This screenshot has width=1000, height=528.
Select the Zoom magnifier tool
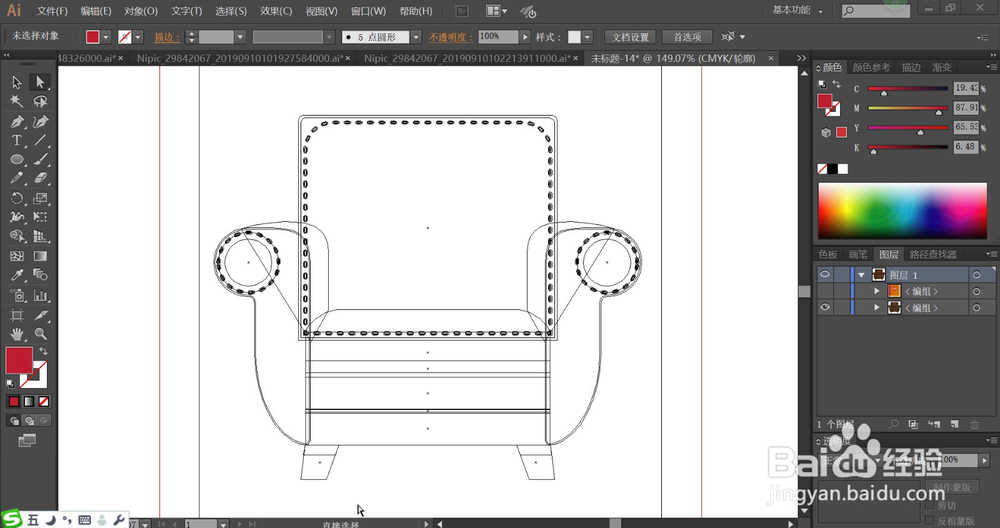(x=40, y=334)
